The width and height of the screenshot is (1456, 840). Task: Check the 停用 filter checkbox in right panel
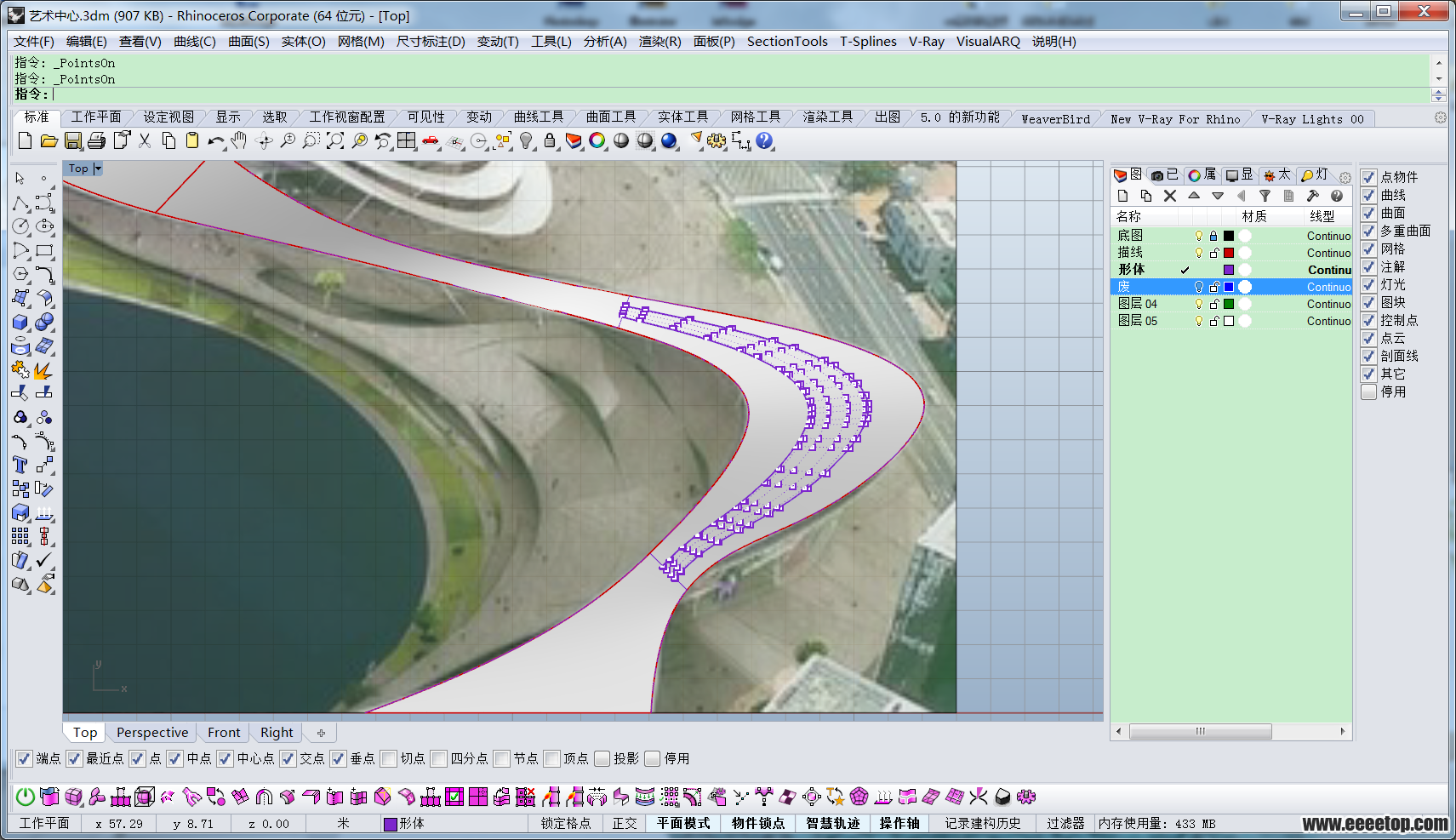pyautogui.click(x=1369, y=391)
